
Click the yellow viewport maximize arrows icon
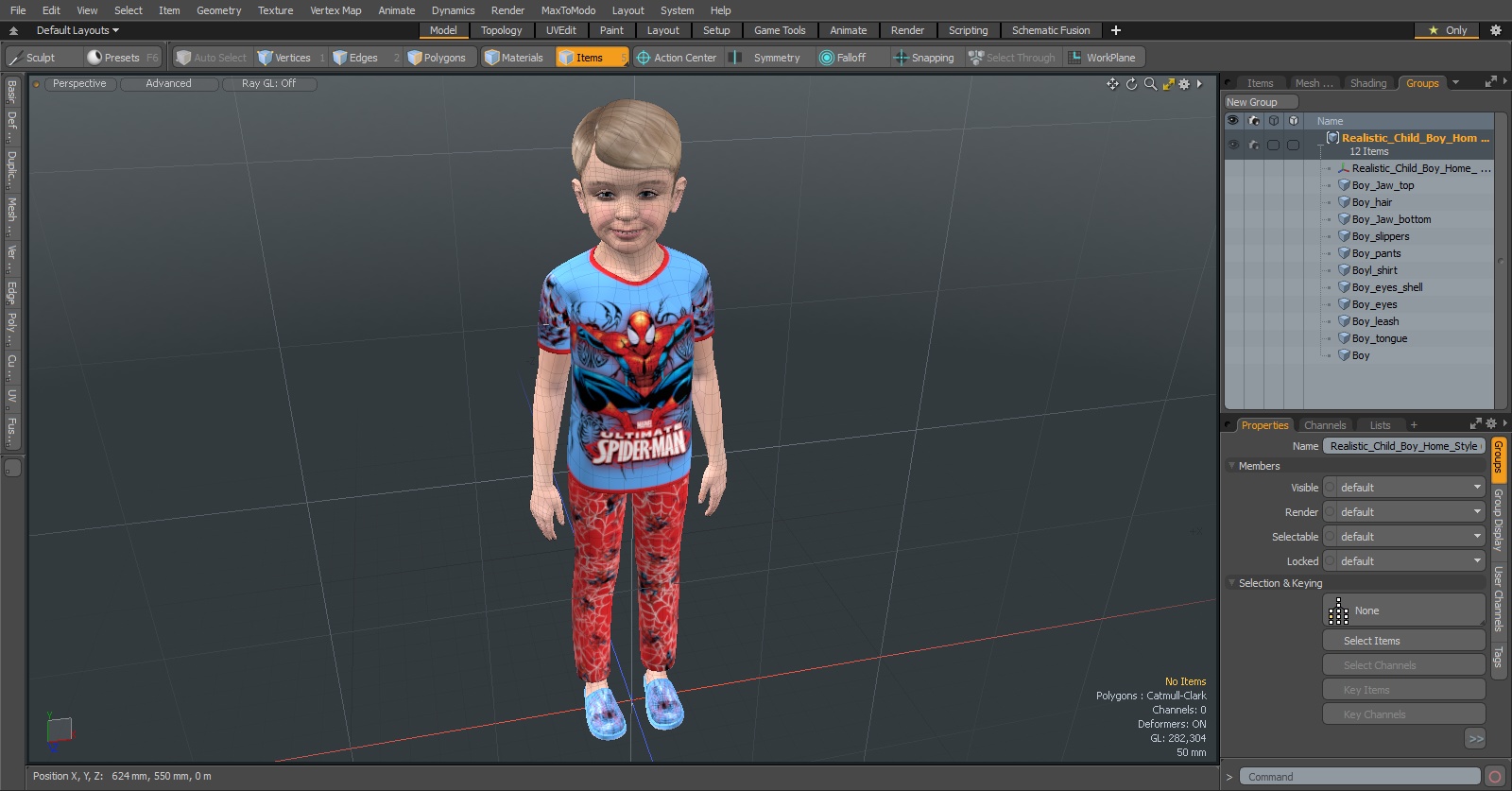tap(1168, 84)
